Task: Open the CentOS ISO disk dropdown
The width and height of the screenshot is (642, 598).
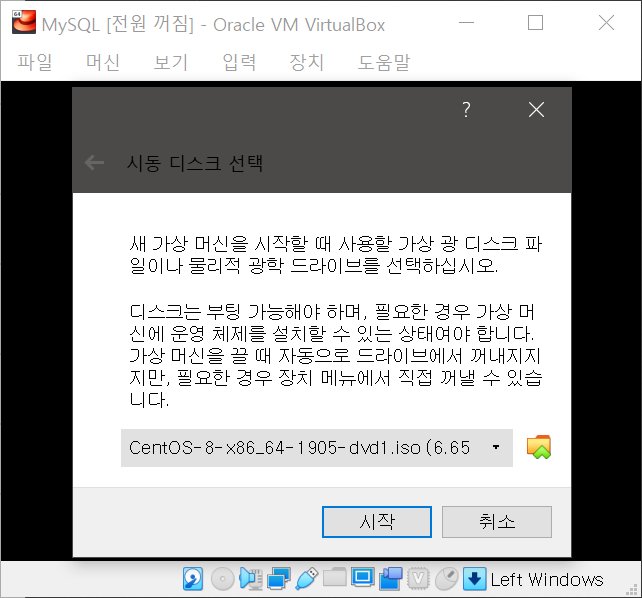Action: 316,448
